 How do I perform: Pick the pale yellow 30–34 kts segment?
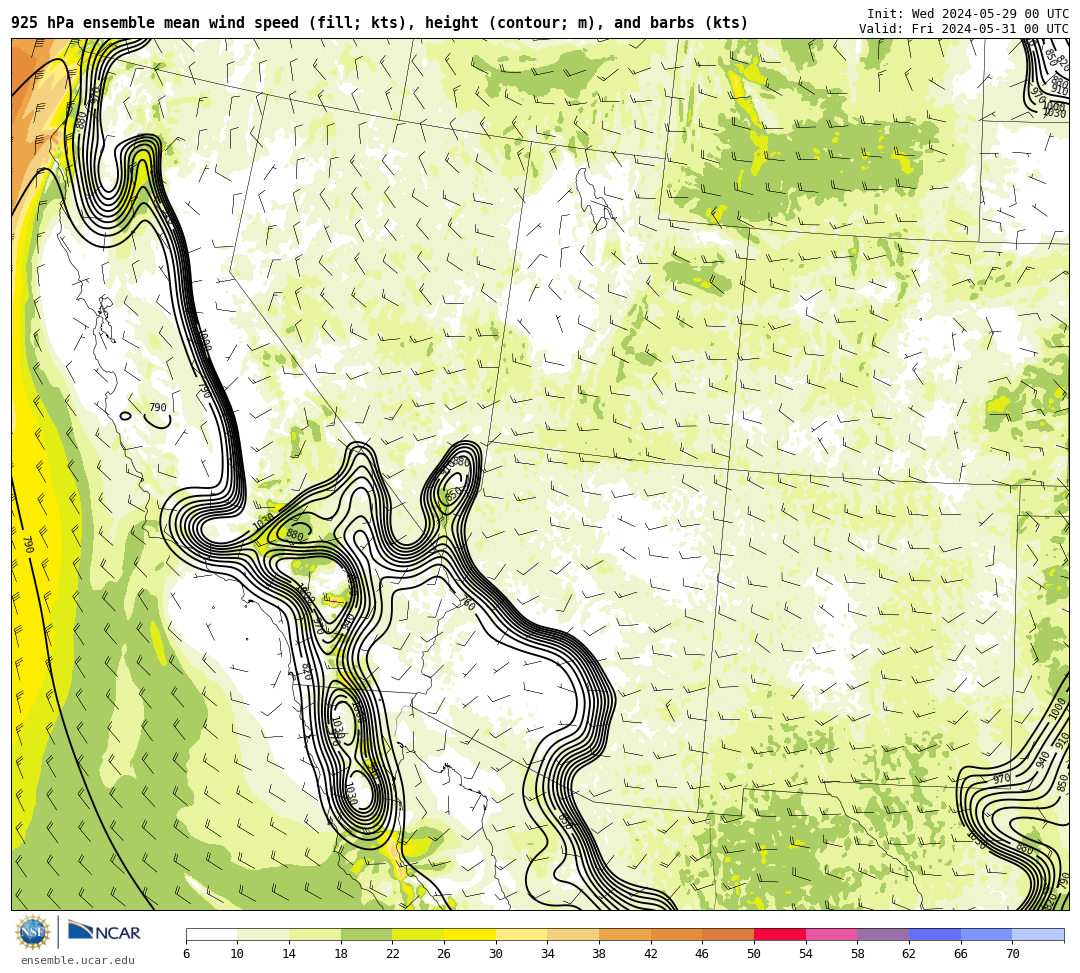[521, 934]
